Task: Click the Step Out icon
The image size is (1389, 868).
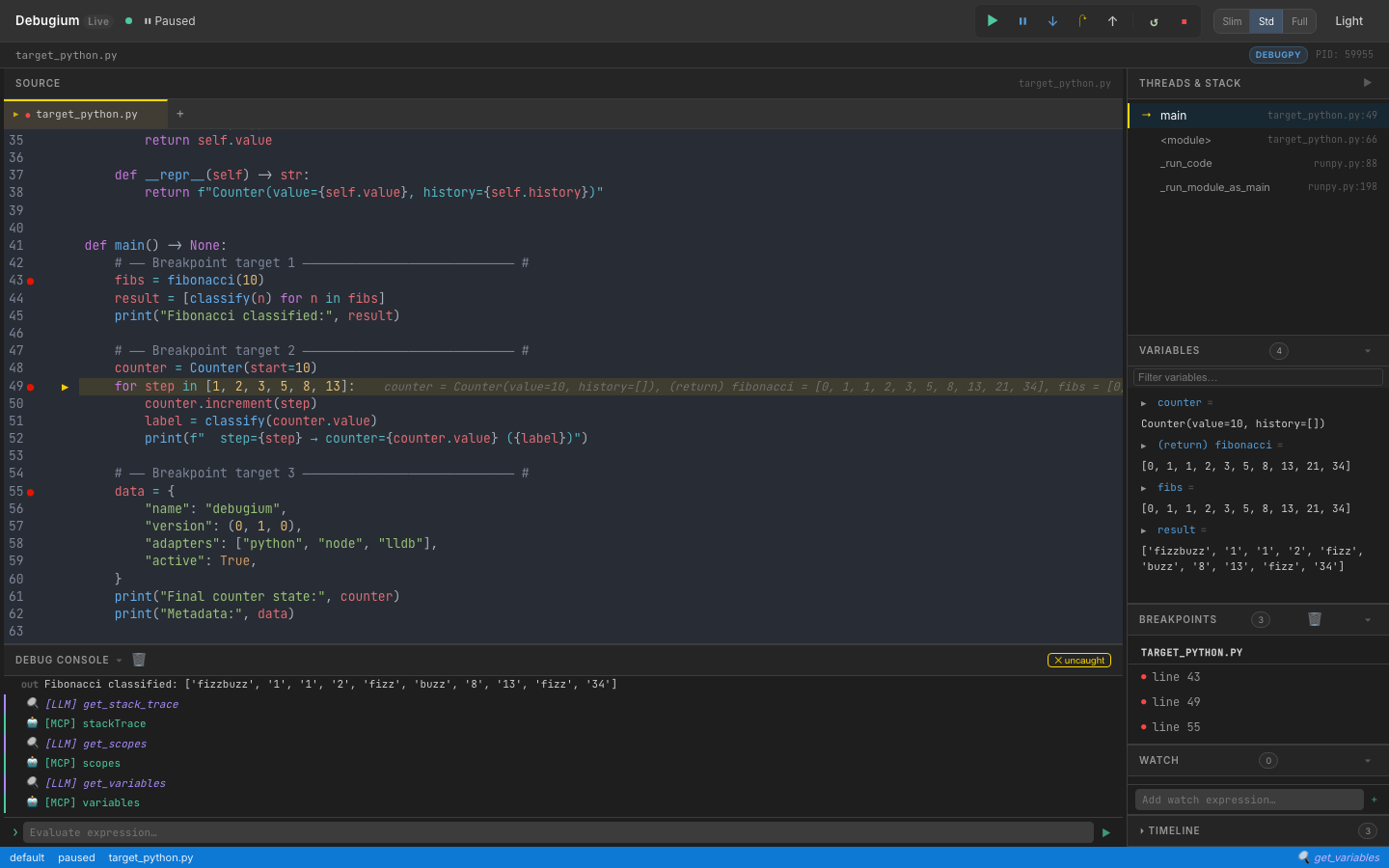Action: point(1112,20)
